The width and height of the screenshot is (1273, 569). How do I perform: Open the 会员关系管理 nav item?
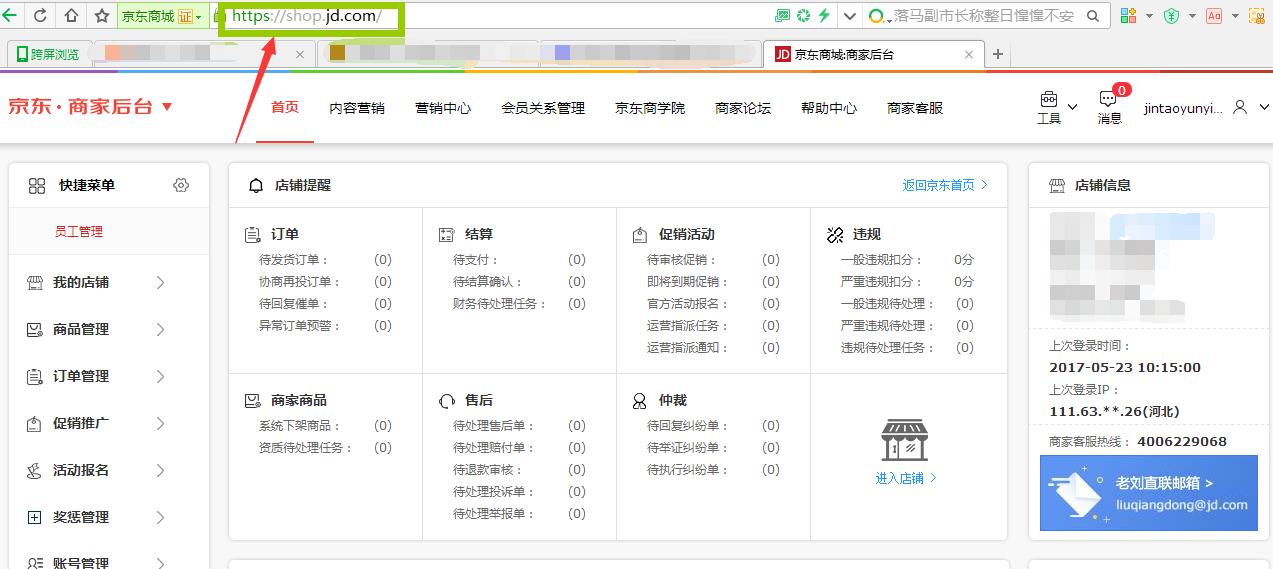tap(543, 108)
